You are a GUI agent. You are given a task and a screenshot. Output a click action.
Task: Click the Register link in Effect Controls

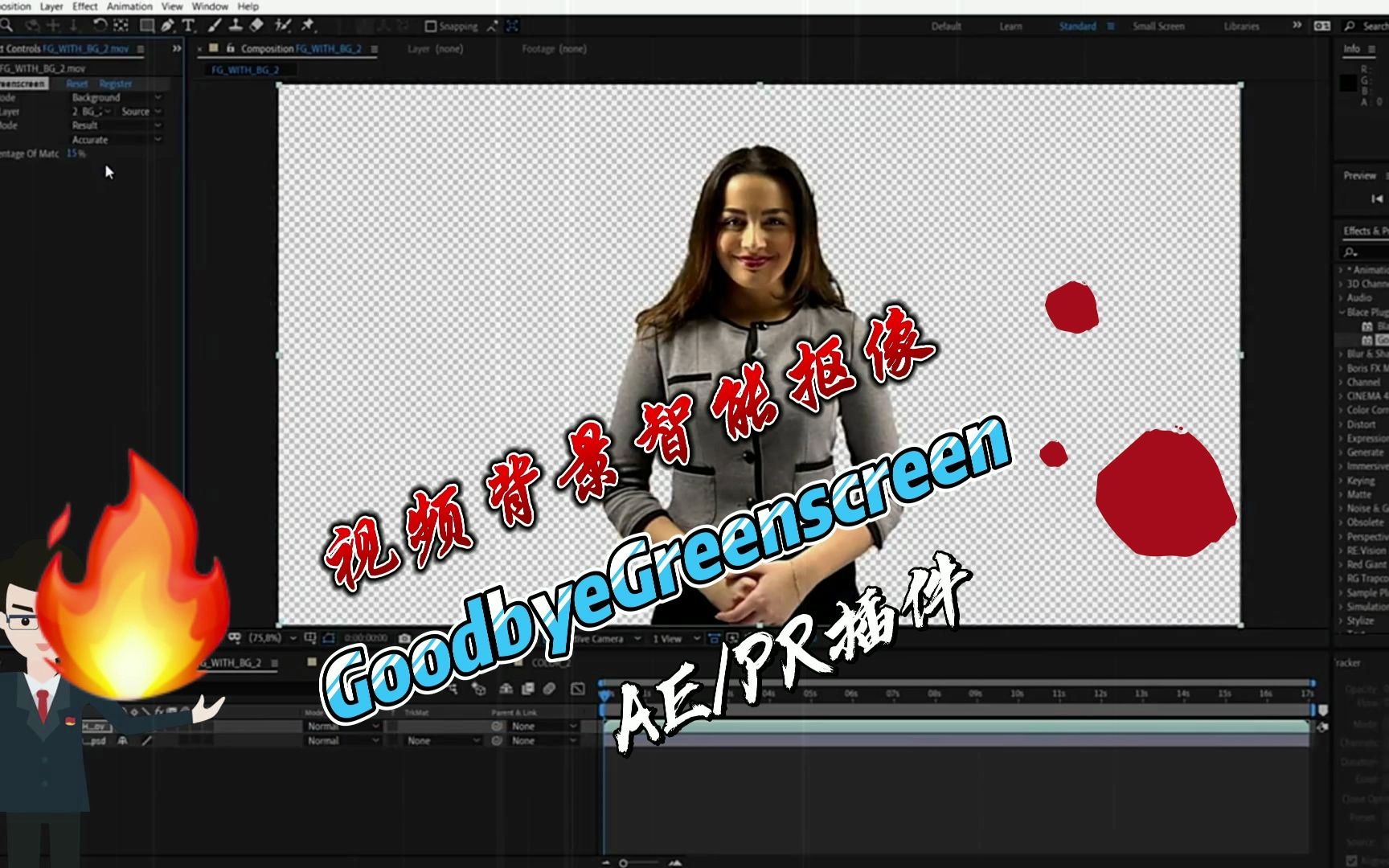(116, 84)
